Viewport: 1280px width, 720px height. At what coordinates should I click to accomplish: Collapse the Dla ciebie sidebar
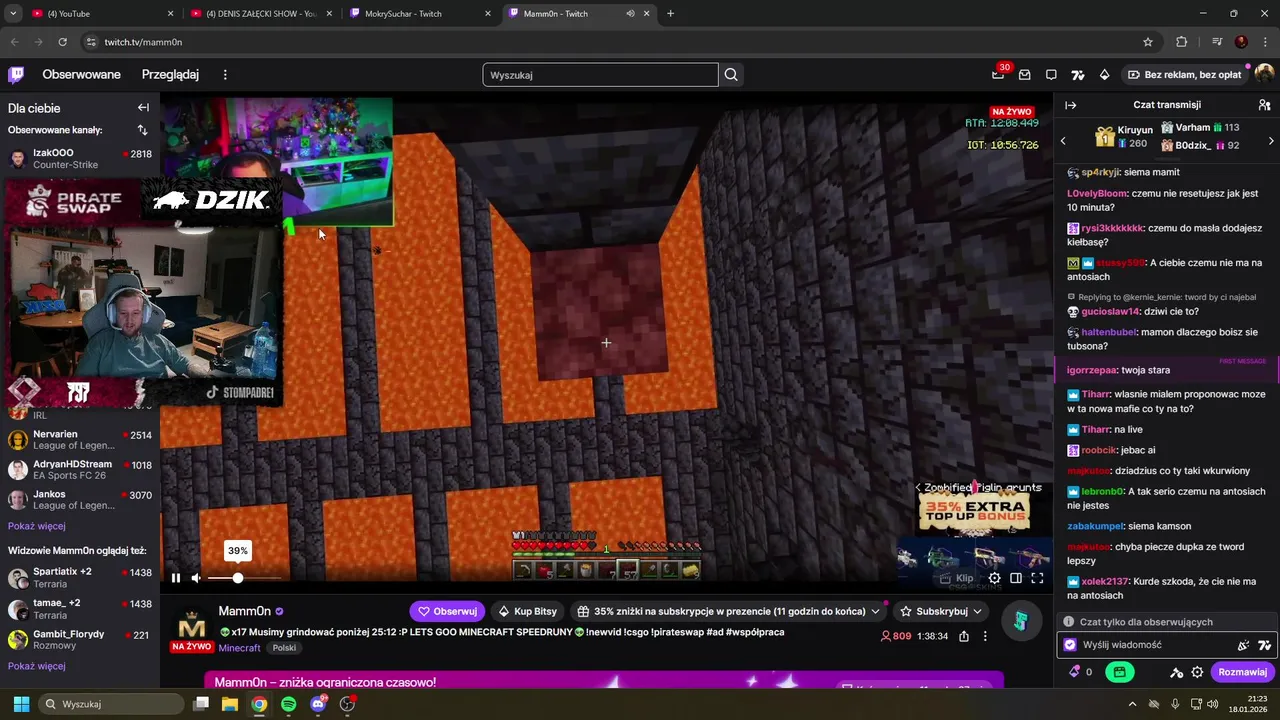(x=143, y=108)
